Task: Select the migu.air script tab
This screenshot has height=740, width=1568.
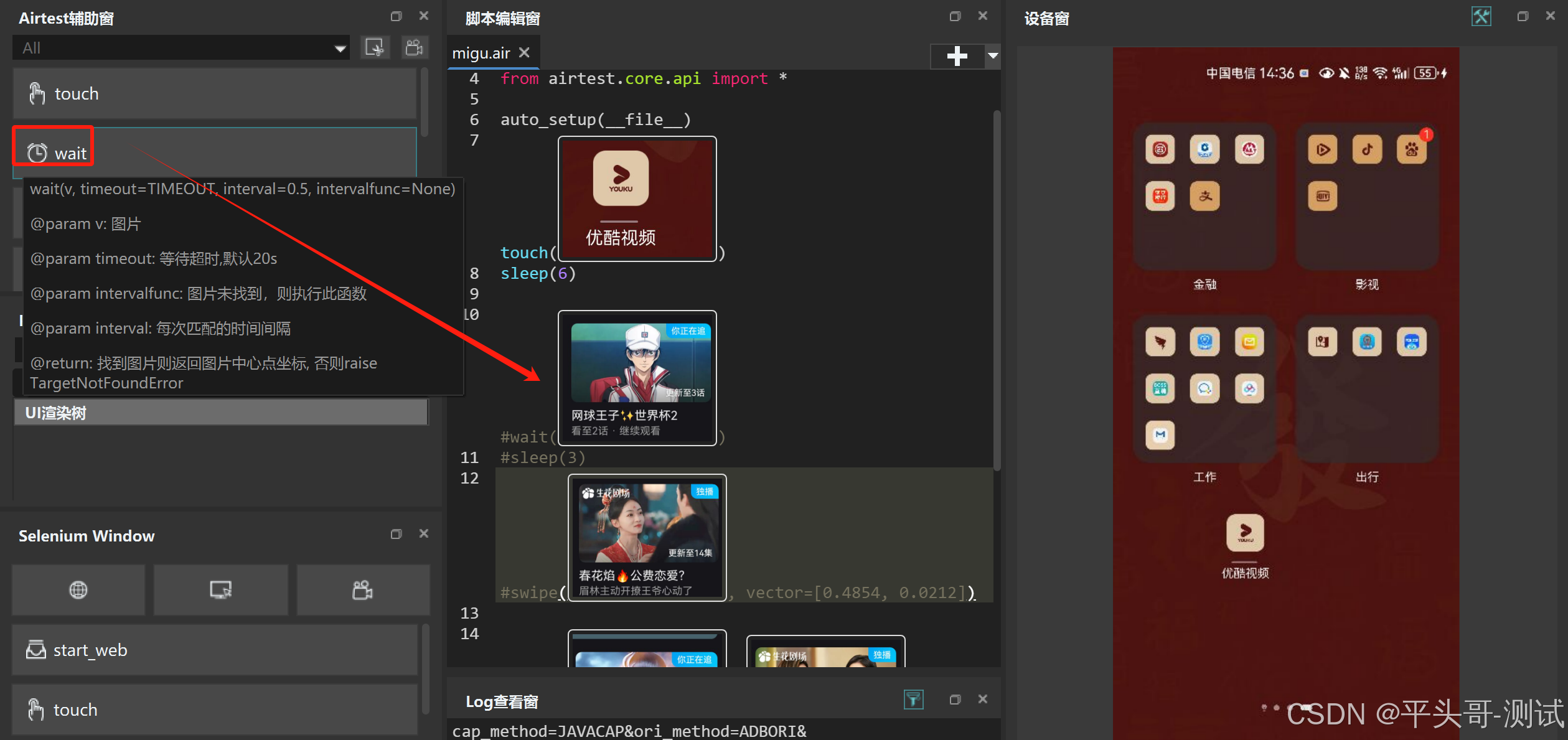Action: (481, 54)
